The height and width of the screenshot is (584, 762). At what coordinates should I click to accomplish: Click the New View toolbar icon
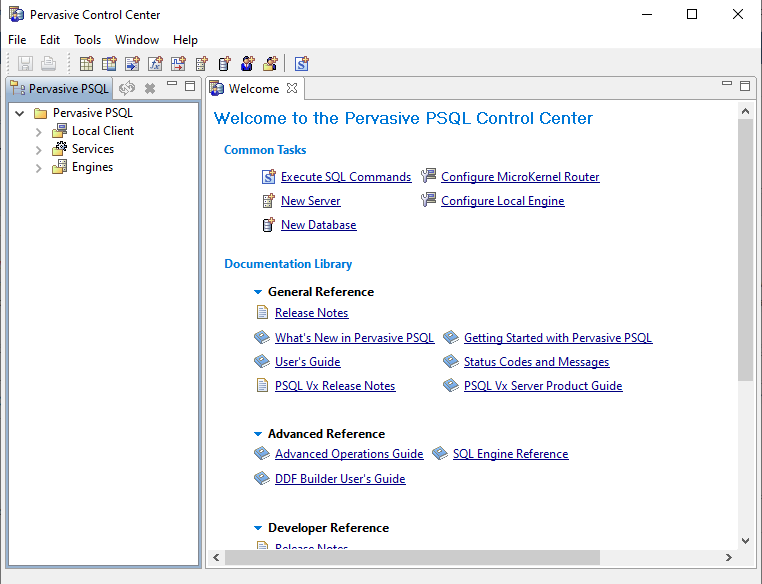tap(109, 64)
